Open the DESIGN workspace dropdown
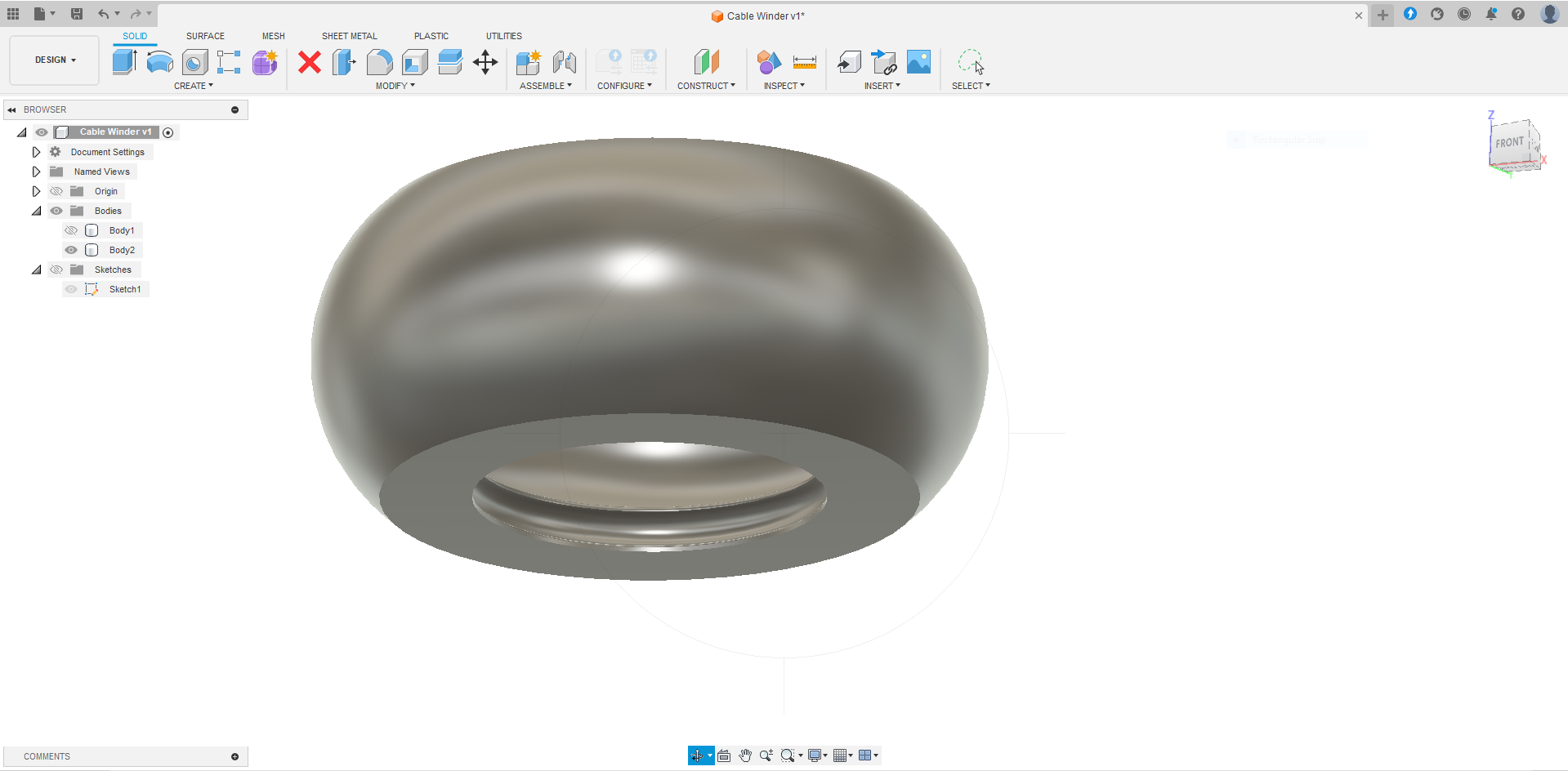This screenshot has height=771, width=1568. [55, 60]
